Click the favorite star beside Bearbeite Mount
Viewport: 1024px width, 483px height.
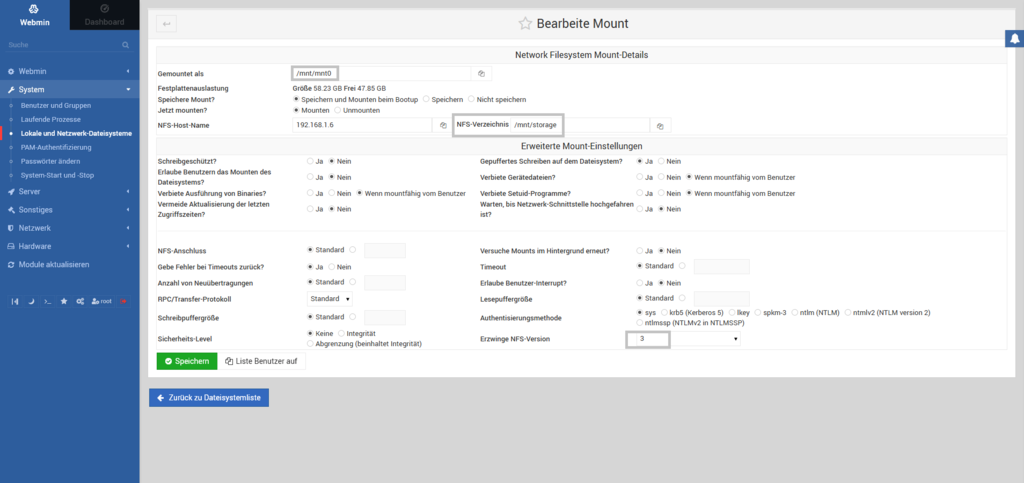[x=525, y=23]
